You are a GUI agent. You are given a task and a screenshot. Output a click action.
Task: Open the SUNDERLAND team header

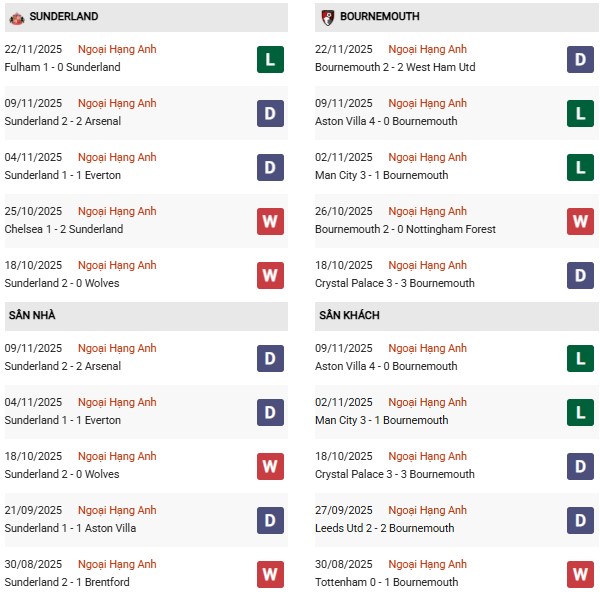point(64,17)
